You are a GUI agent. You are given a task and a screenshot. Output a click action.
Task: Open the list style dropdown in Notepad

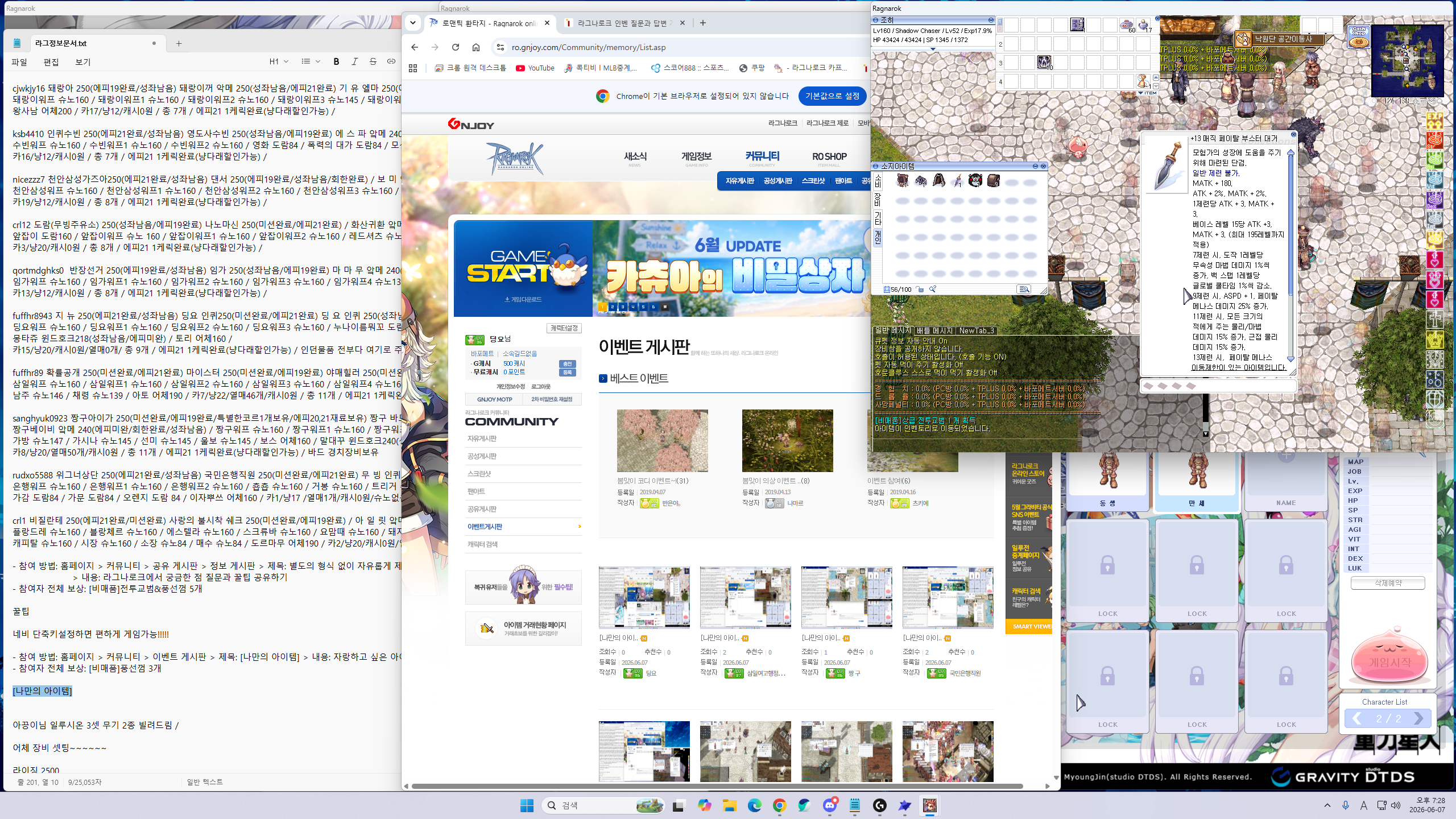(x=311, y=61)
